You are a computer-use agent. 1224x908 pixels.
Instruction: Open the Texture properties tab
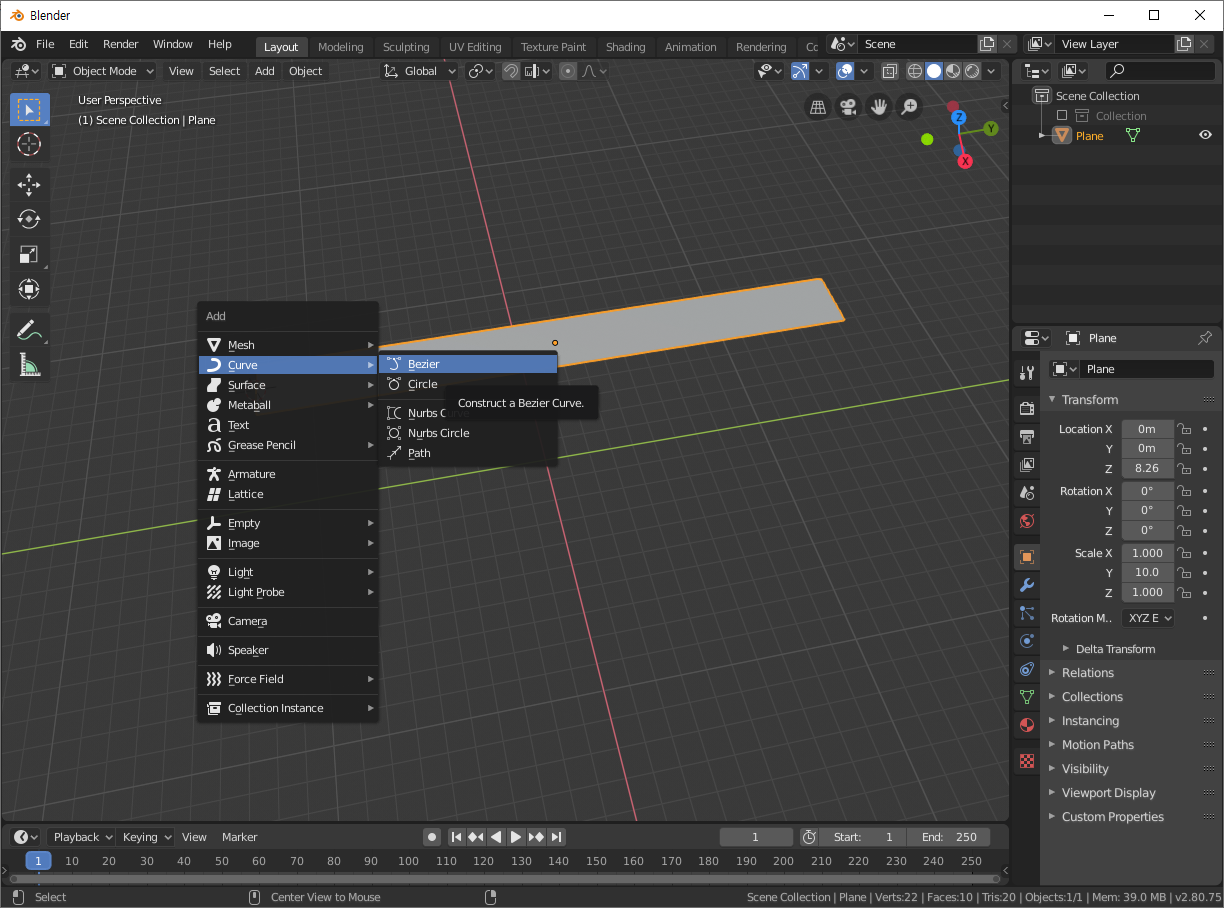[x=1026, y=761]
